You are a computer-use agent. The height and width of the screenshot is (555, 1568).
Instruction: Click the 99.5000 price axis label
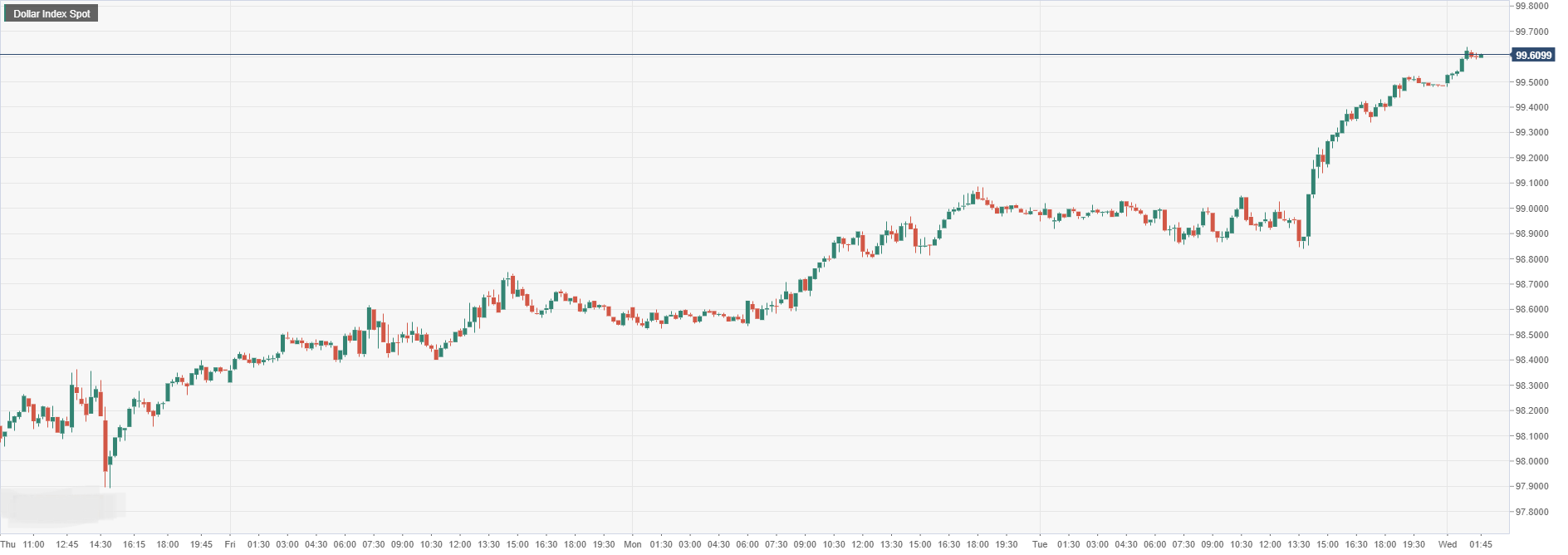1531,82
